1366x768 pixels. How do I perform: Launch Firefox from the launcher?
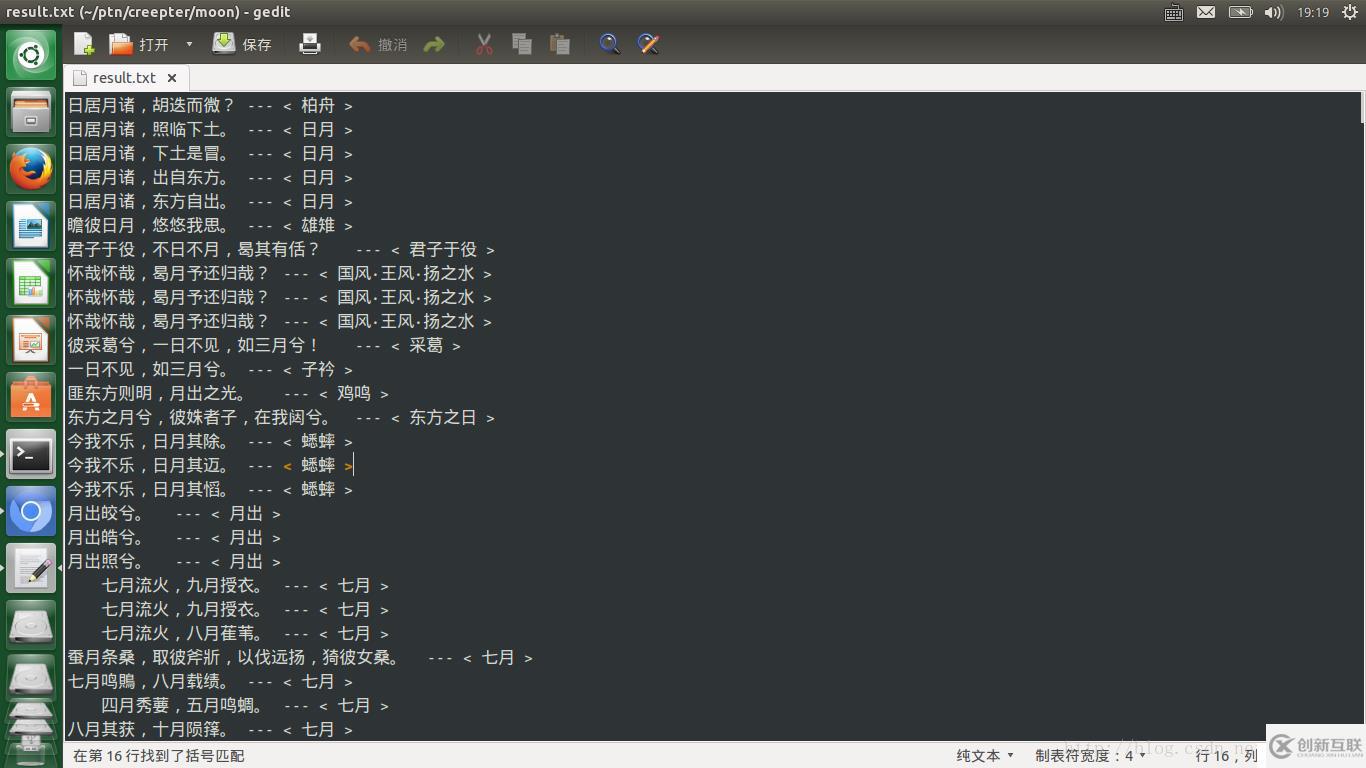(31, 169)
